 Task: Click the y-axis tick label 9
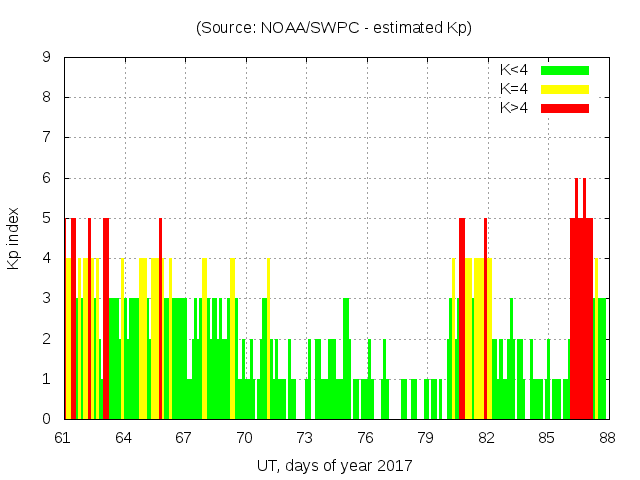pos(46,57)
